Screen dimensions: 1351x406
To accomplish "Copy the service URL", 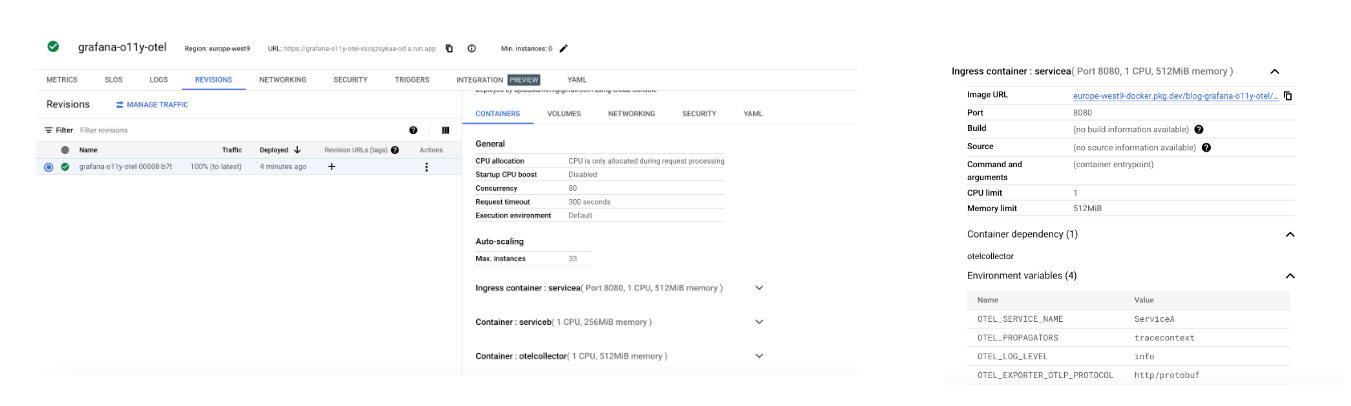I will [x=449, y=48].
